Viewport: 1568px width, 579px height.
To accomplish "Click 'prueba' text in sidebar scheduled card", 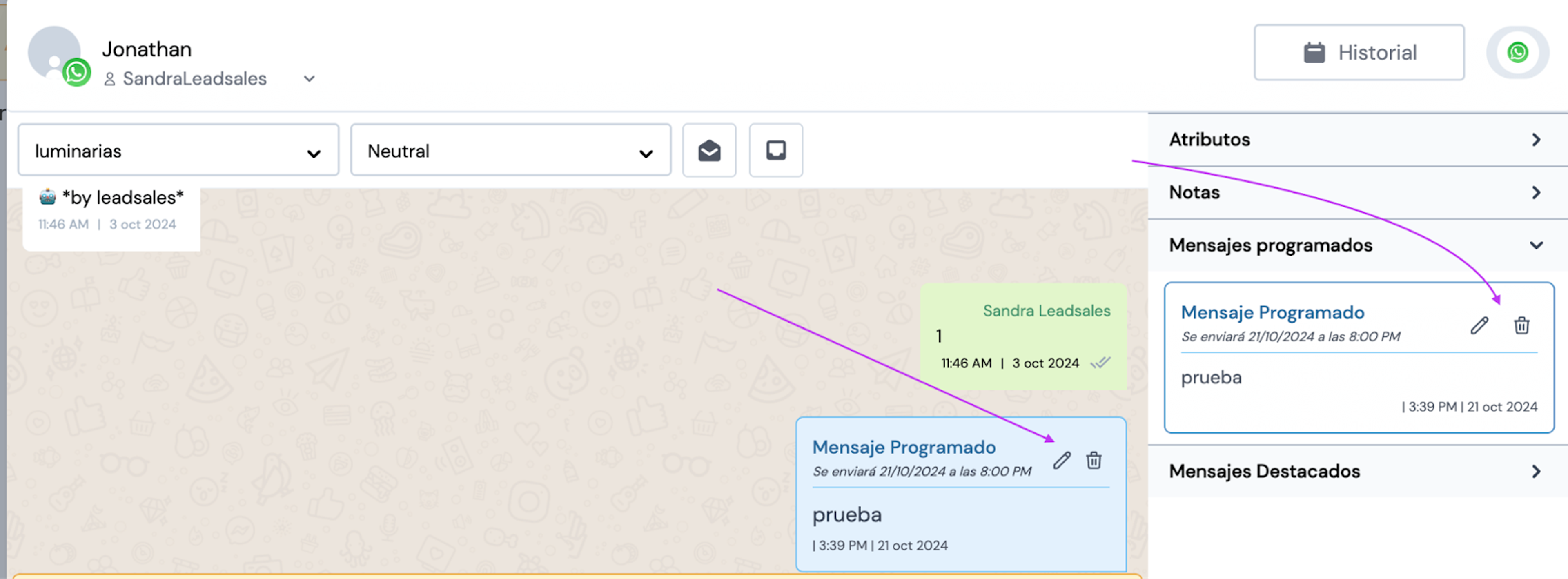I will pos(1211,377).
